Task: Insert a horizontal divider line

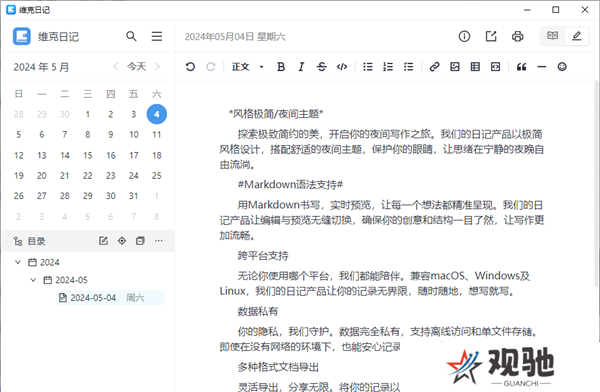Action: pyautogui.click(x=541, y=67)
